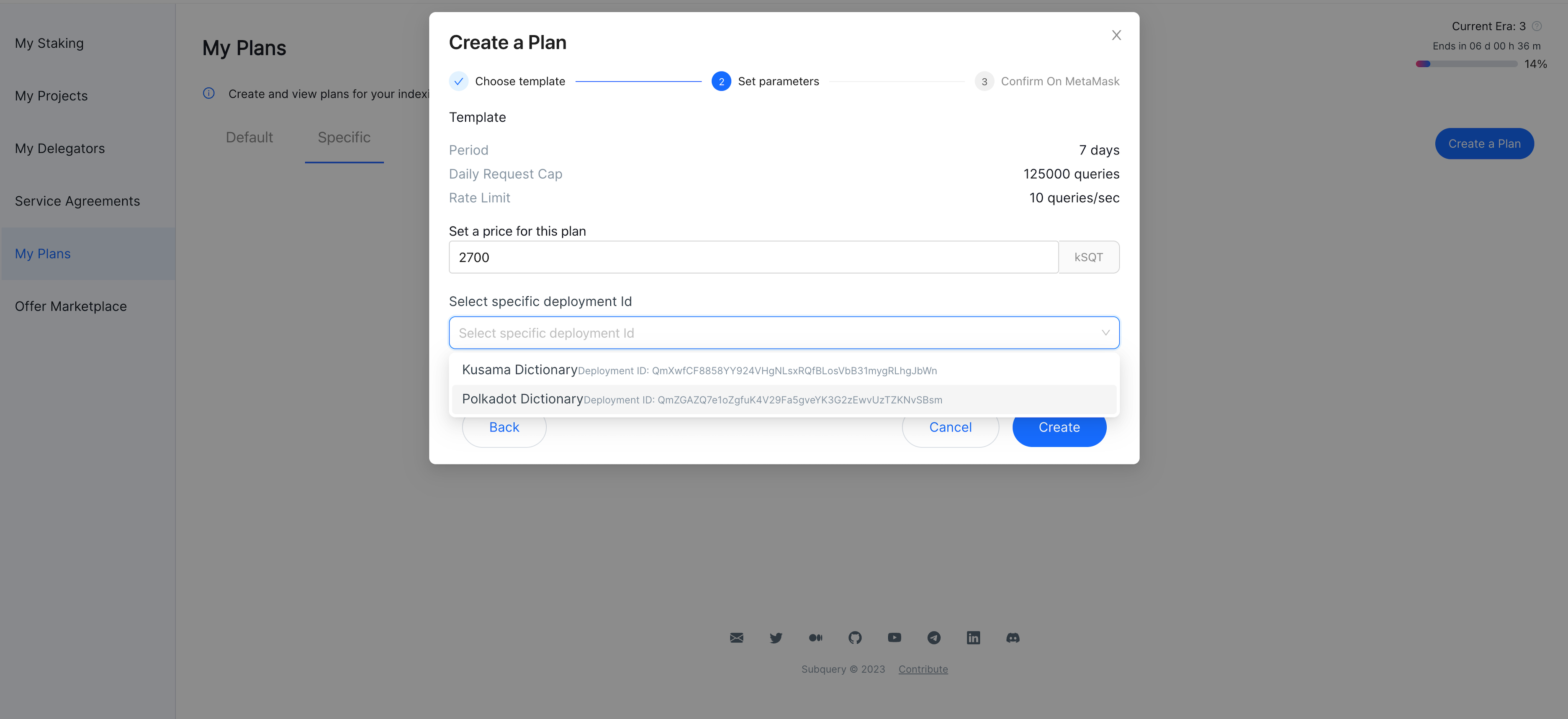Click the Back button

[x=504, y=427]
